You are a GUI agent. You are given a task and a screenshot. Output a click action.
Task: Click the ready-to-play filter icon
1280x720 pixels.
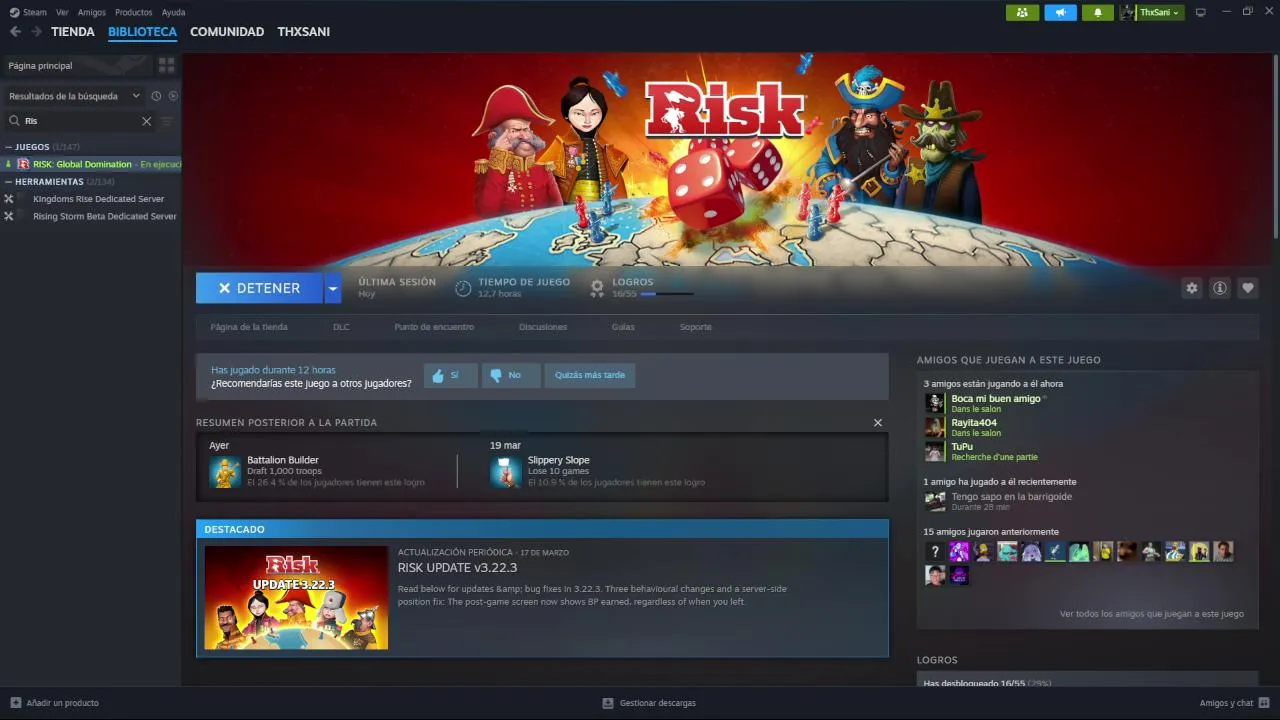173,96
